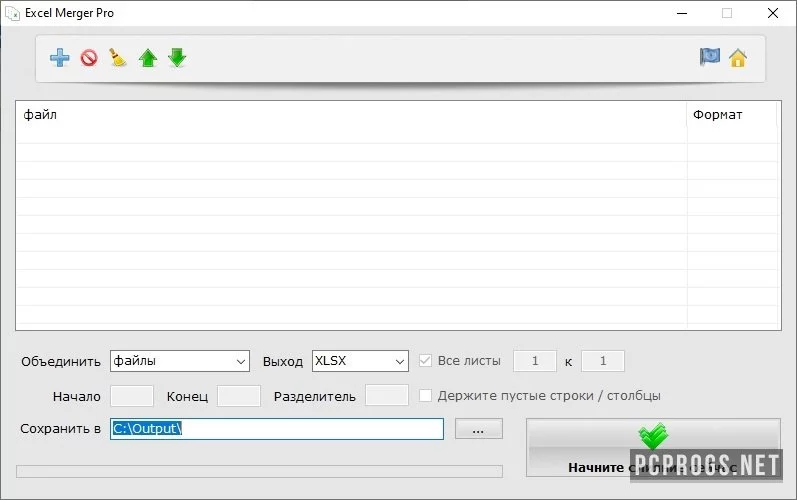Clear the file list with broom icon
Screen dimensions: 797x500
[x=118, y=57]
